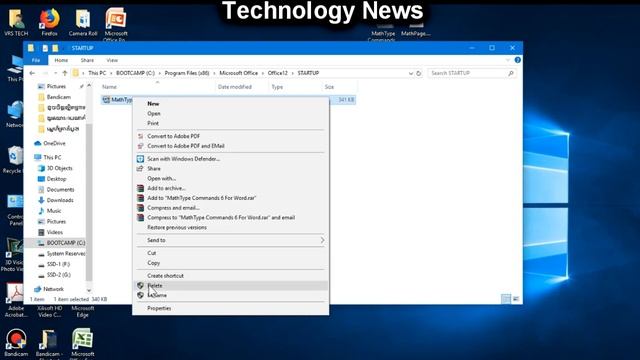This screenshot has width=640, height=360.
Task: Select OneDrive in the navigation pane
Action: tap(54, 143)
